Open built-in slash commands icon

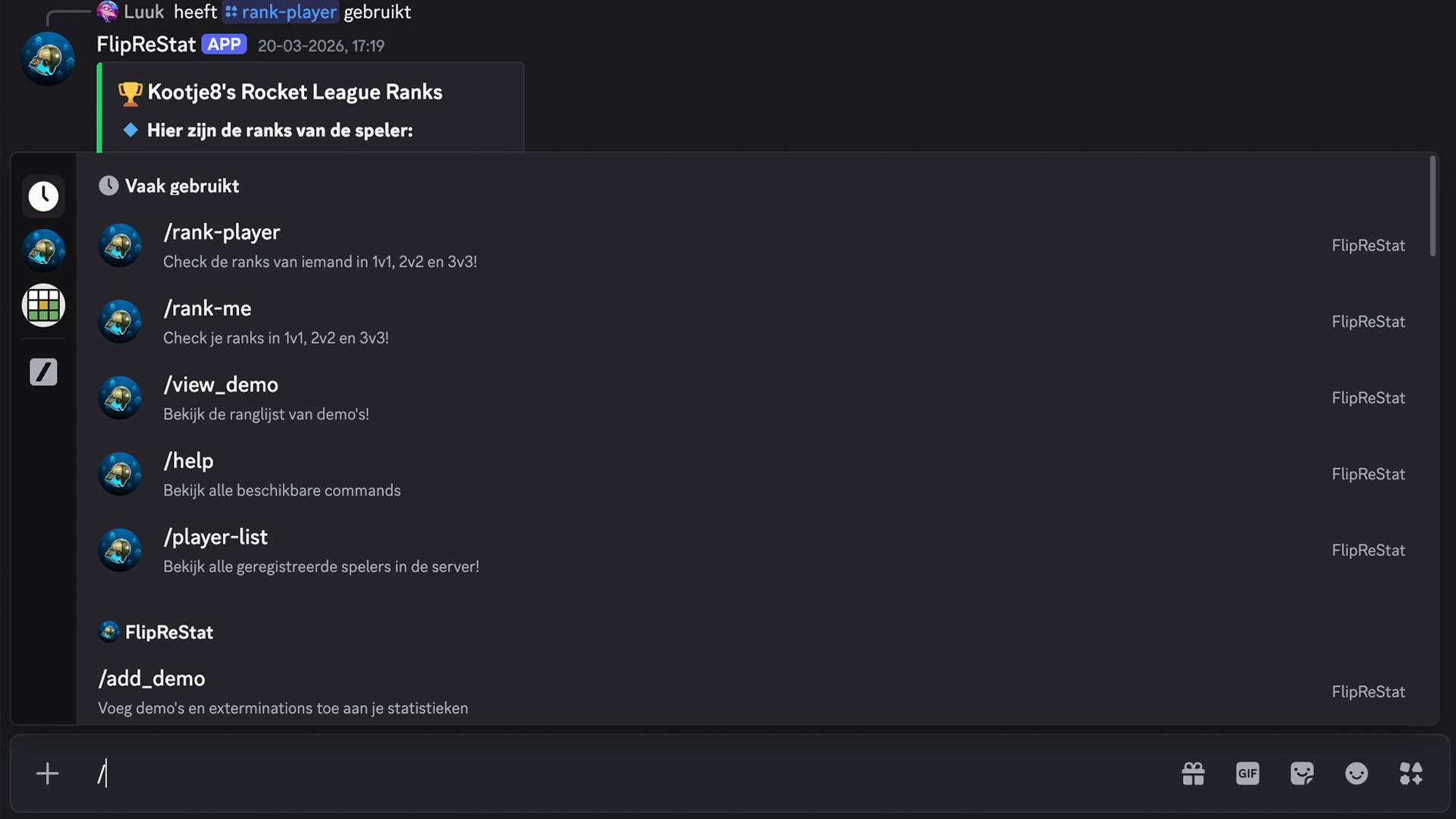(x=43, y=372)
